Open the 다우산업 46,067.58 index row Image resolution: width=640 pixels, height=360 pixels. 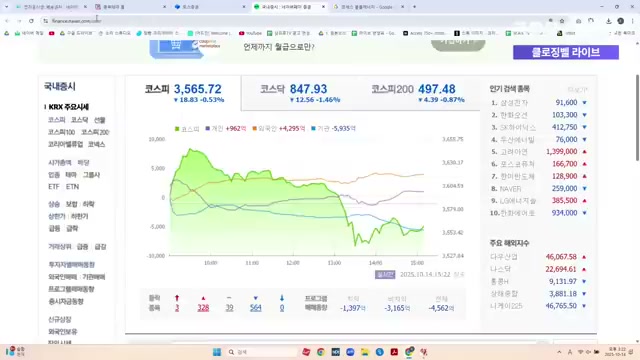(x=538, y=257)
